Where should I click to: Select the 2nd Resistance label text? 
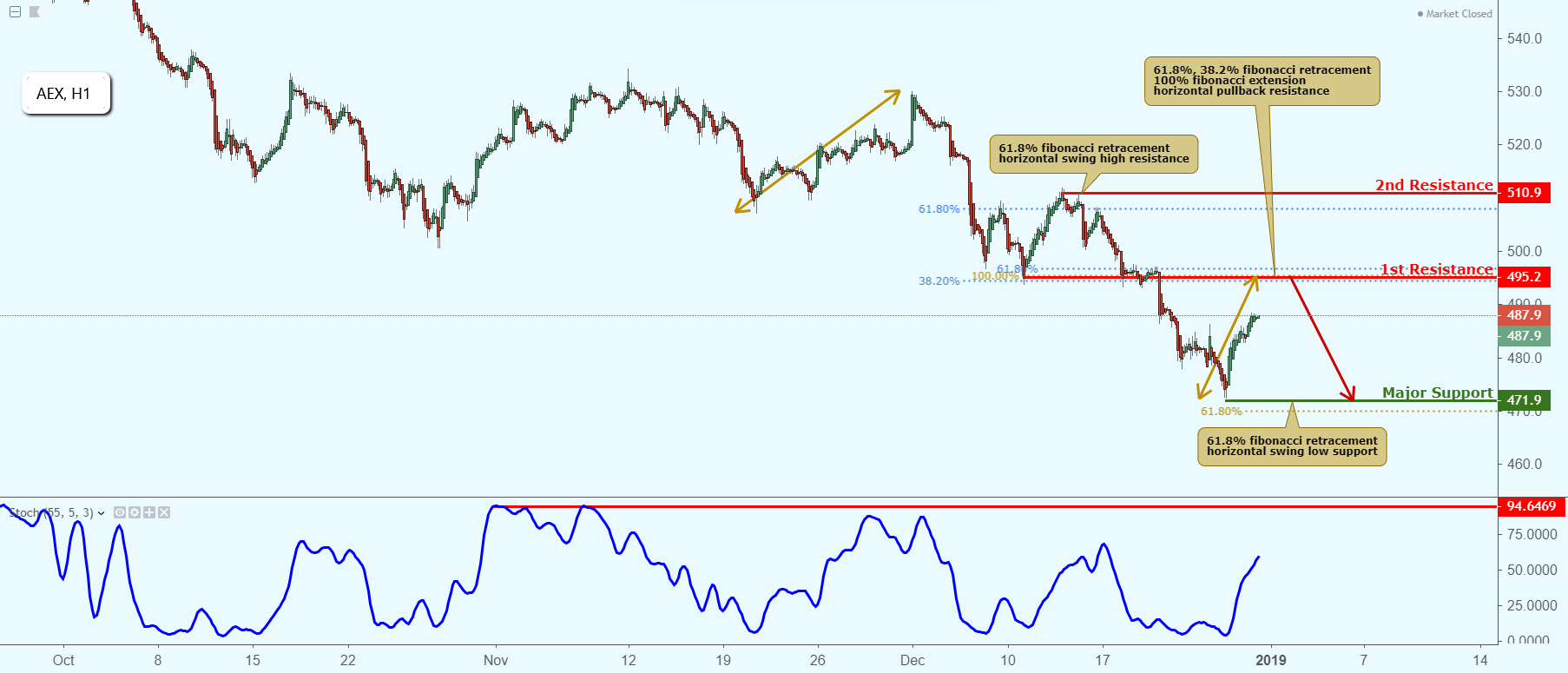click(1433, 185)
